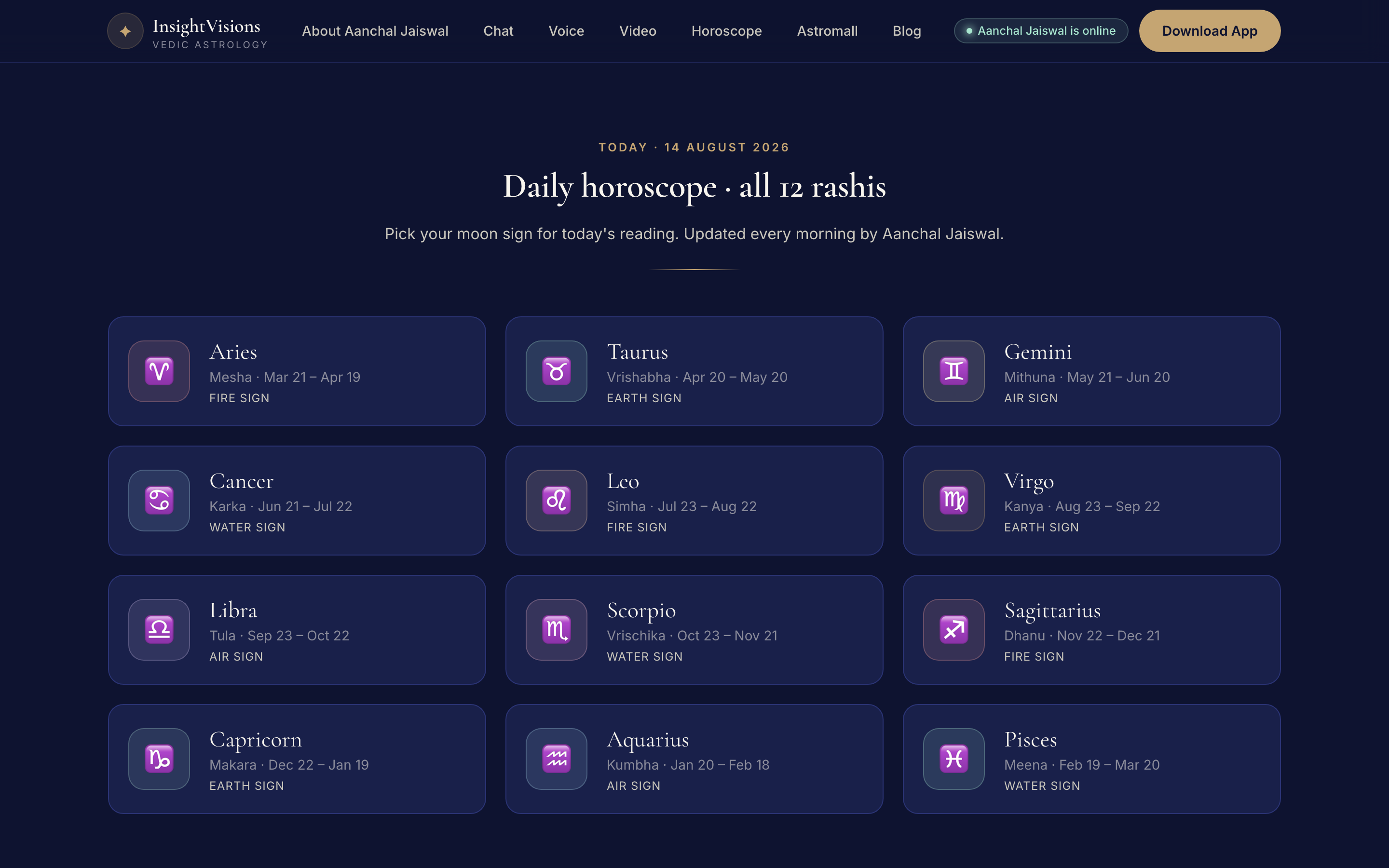
Task: Open the About Aanchal Jaiswal page
Action: click(375, 31)
